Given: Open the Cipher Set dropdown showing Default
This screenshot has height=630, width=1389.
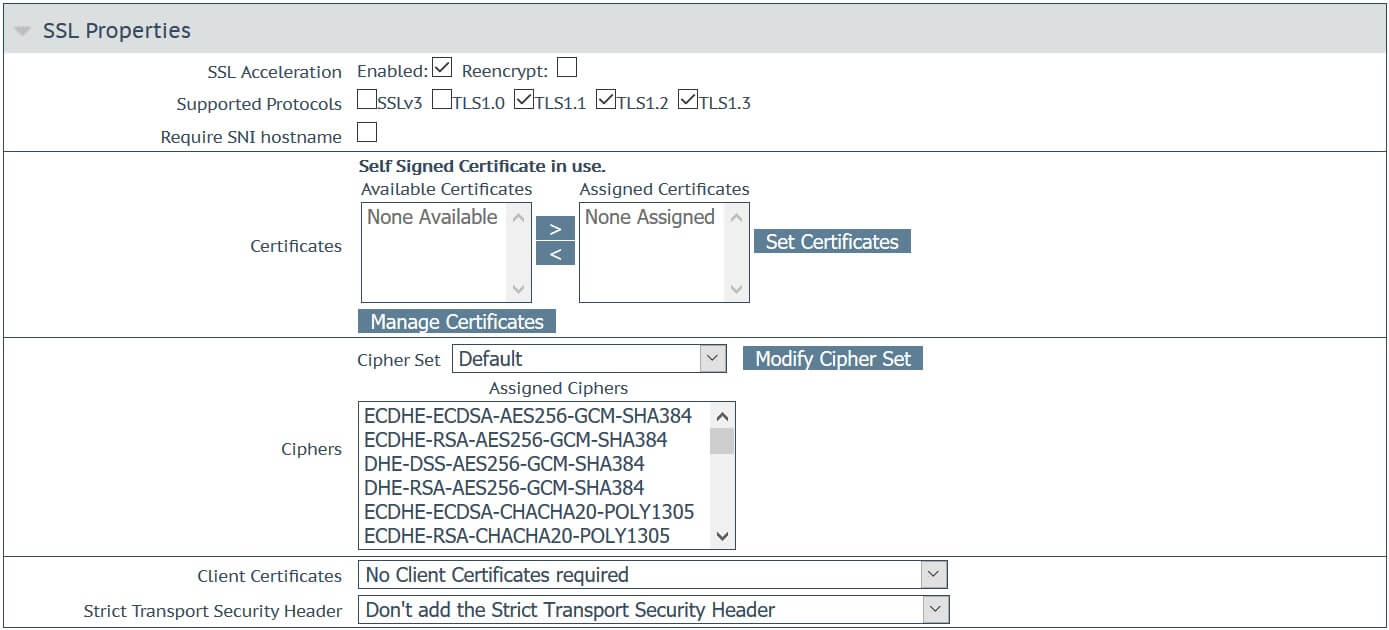Looking at the screenshot, I should [x=590, y=358].
